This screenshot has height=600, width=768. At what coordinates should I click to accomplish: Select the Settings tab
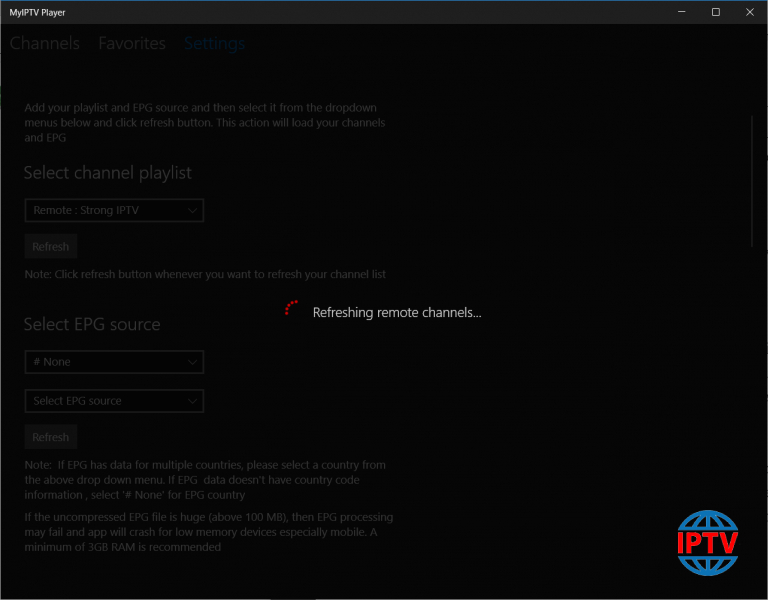(215, 44)
